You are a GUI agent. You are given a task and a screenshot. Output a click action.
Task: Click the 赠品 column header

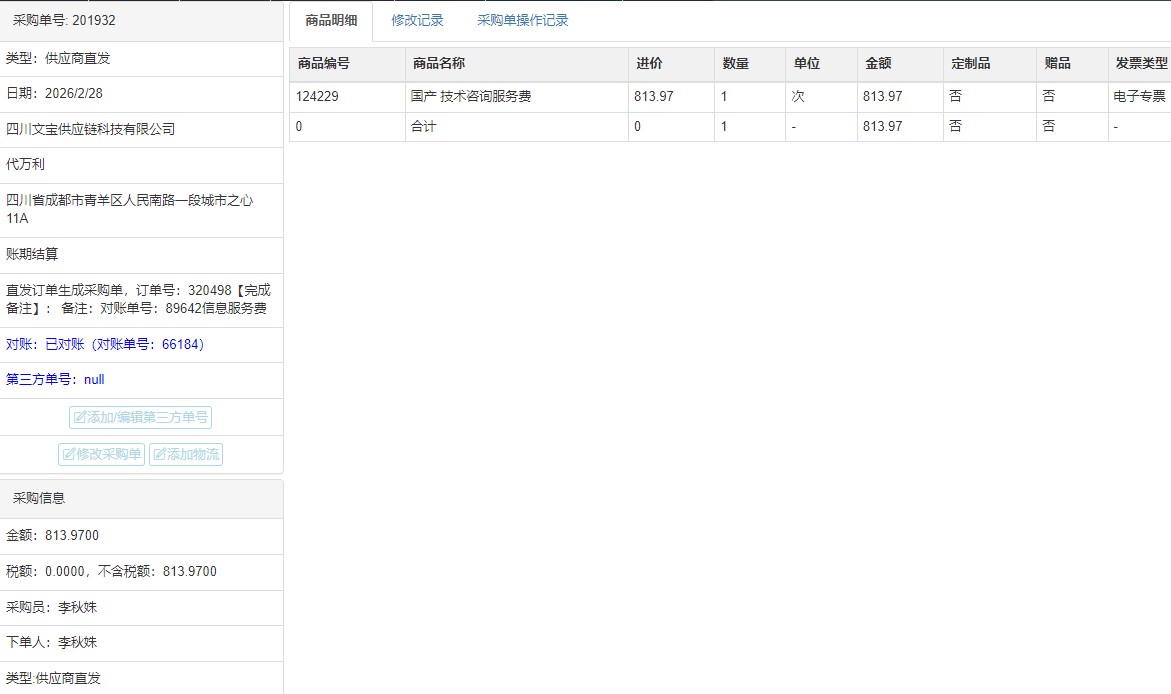[x=1057, y=63]
